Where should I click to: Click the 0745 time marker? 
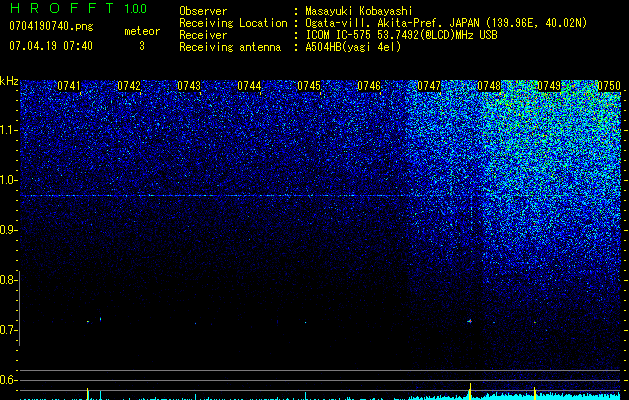(x=308, y=86)
